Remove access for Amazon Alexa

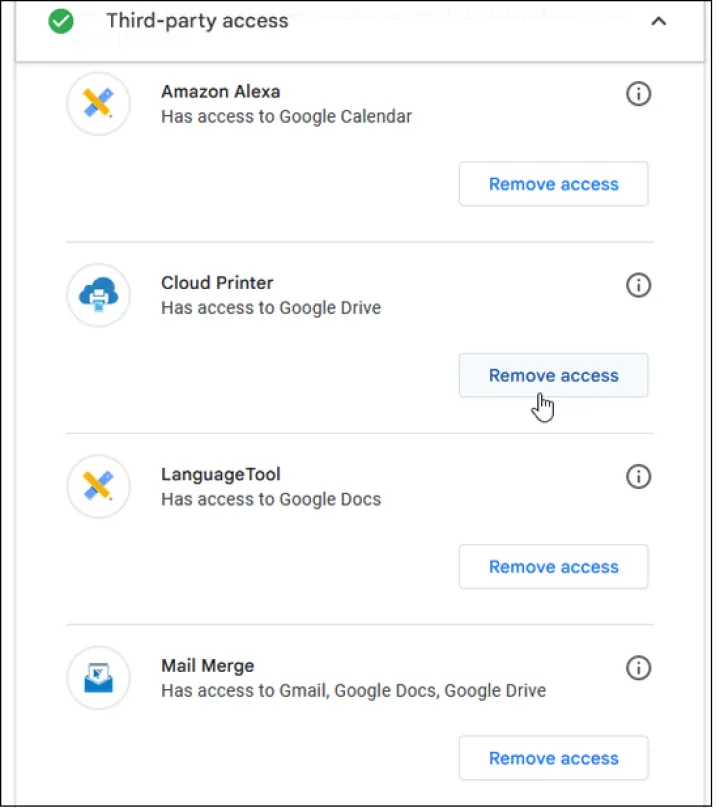coord(553,184)
